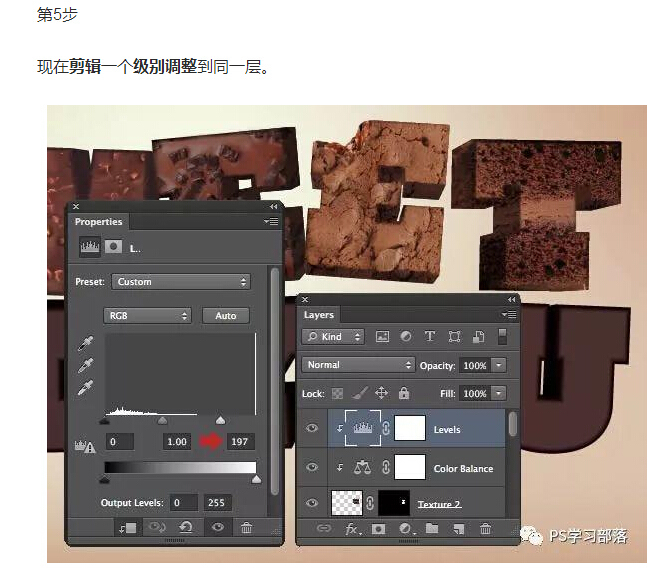Create new fill or adjustment layer

pos(406,529)
